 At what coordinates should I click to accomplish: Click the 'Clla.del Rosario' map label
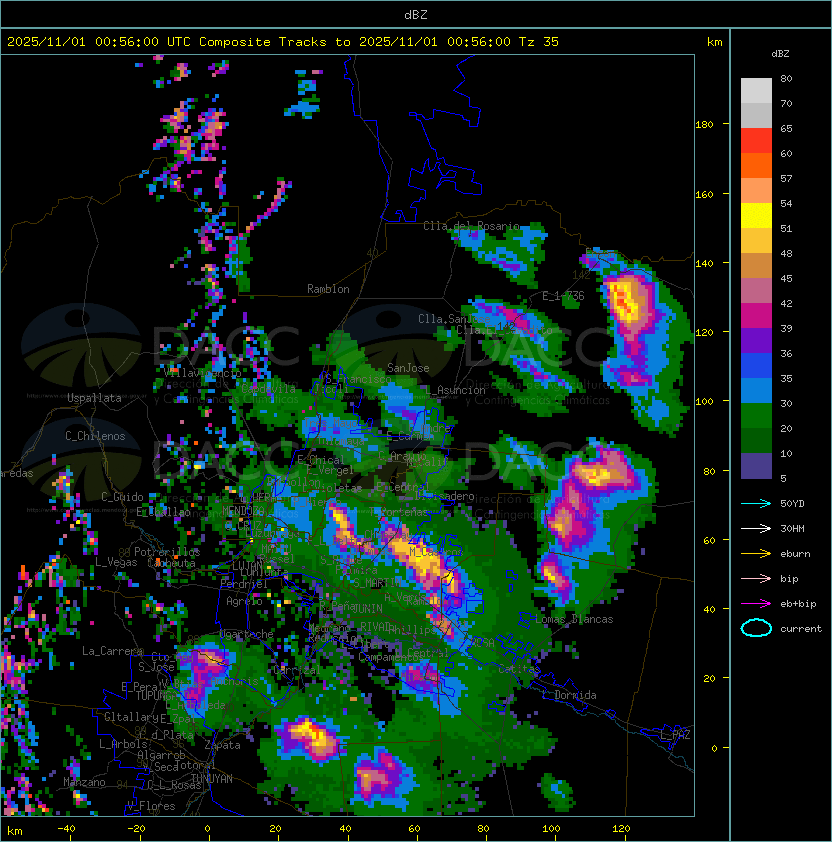coord(471,226)
